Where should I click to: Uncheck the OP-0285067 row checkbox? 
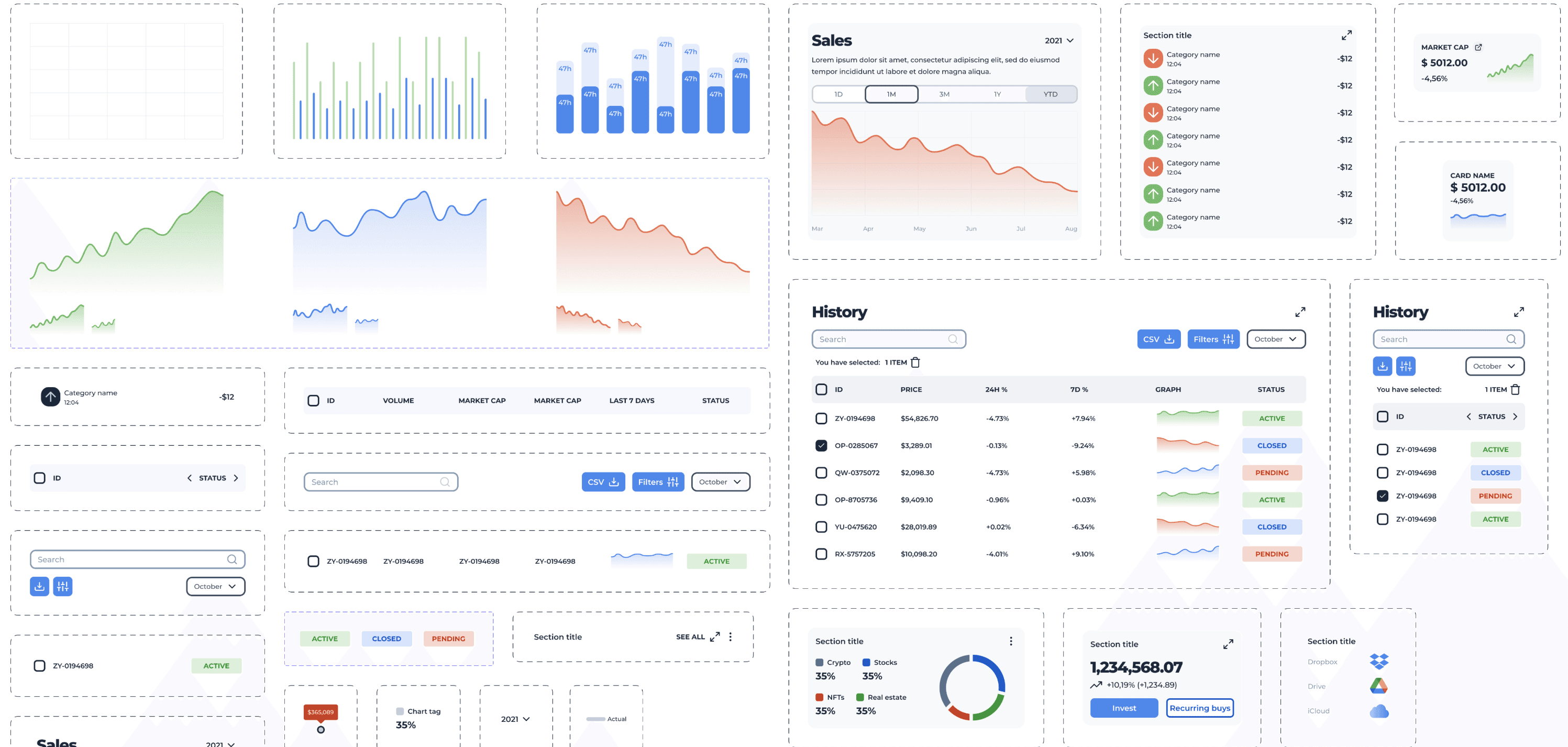pos(821,446)
